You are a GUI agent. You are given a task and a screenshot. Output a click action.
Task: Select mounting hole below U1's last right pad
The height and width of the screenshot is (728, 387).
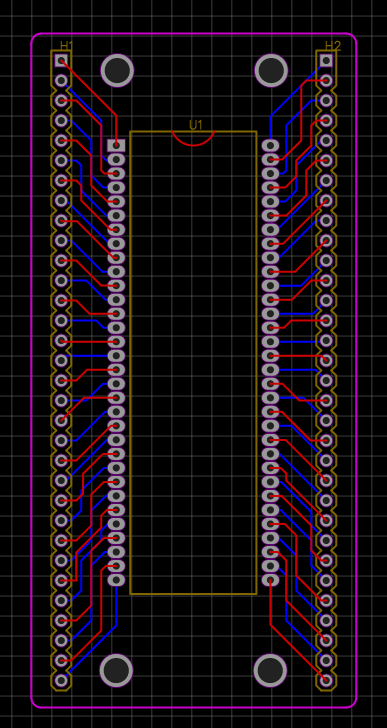pos(271,670)
